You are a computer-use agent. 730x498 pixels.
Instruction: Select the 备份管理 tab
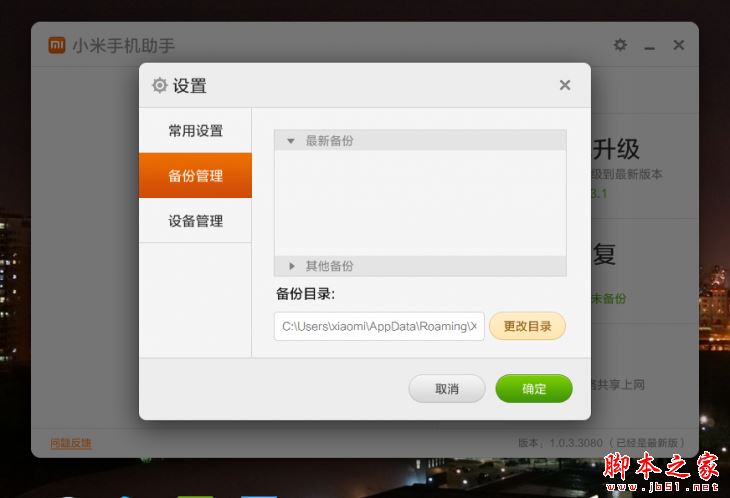196,175
